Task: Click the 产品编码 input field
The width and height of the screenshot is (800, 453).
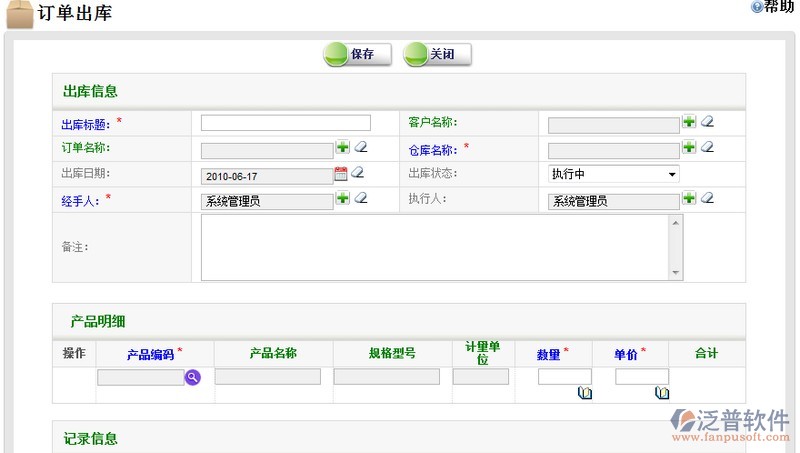Action: click(x=140, y=378)
